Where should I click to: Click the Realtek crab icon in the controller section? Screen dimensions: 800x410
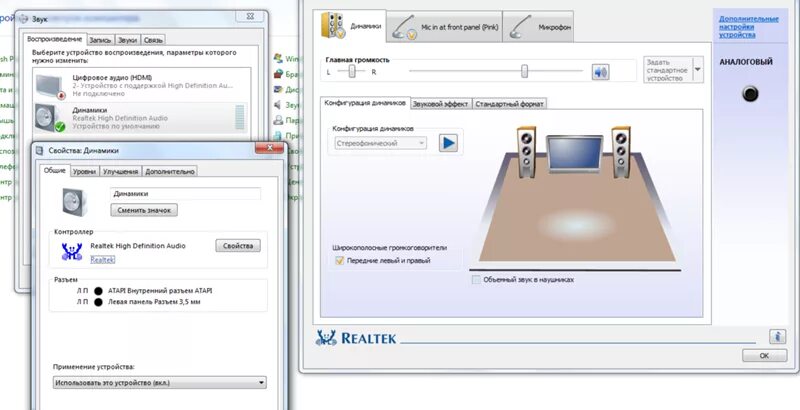click(x=72, y=251)
